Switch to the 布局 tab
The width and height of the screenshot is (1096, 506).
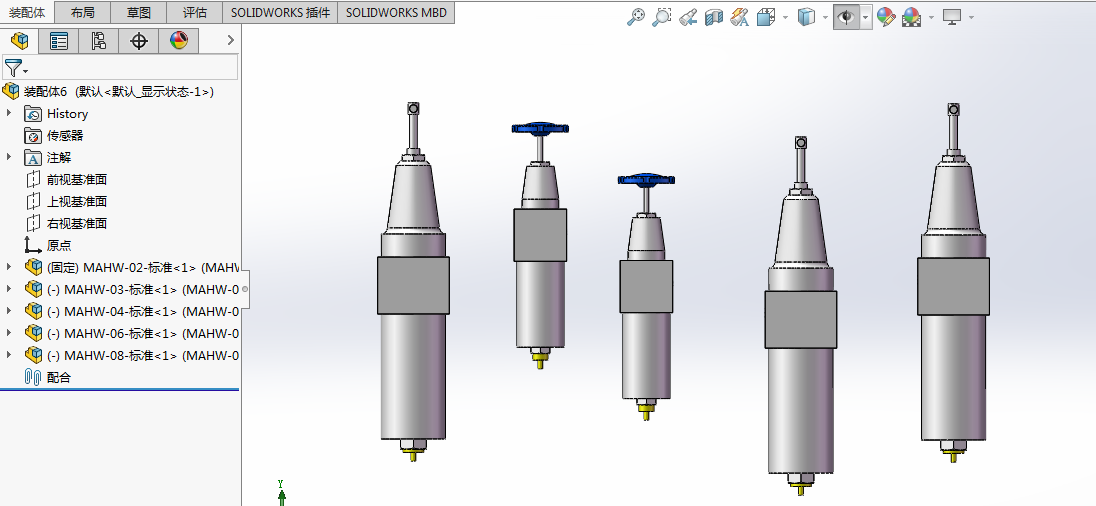[x=83, y=13]
